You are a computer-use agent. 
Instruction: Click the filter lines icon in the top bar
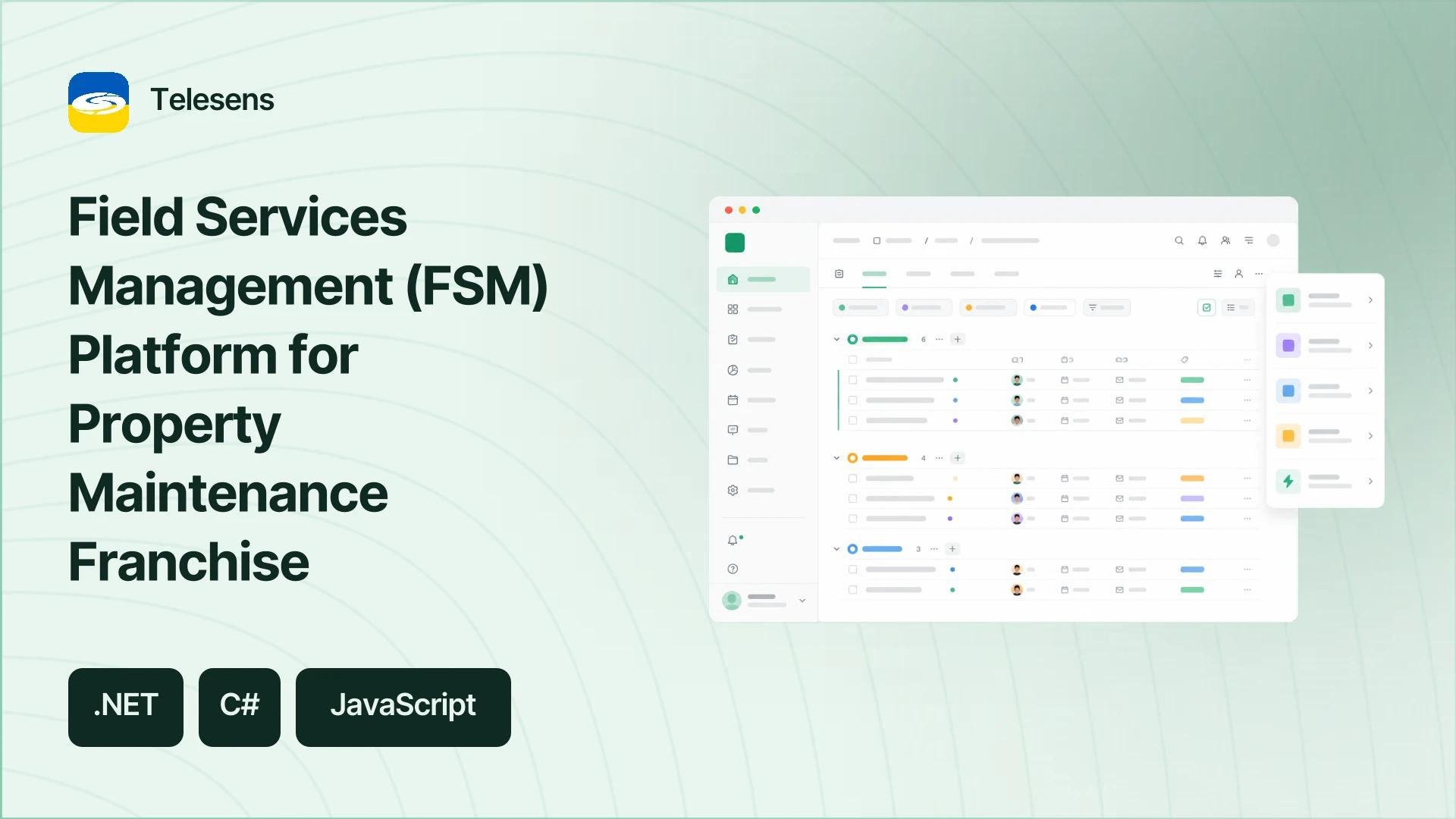pyautogui.click(x=1249, y=240)
